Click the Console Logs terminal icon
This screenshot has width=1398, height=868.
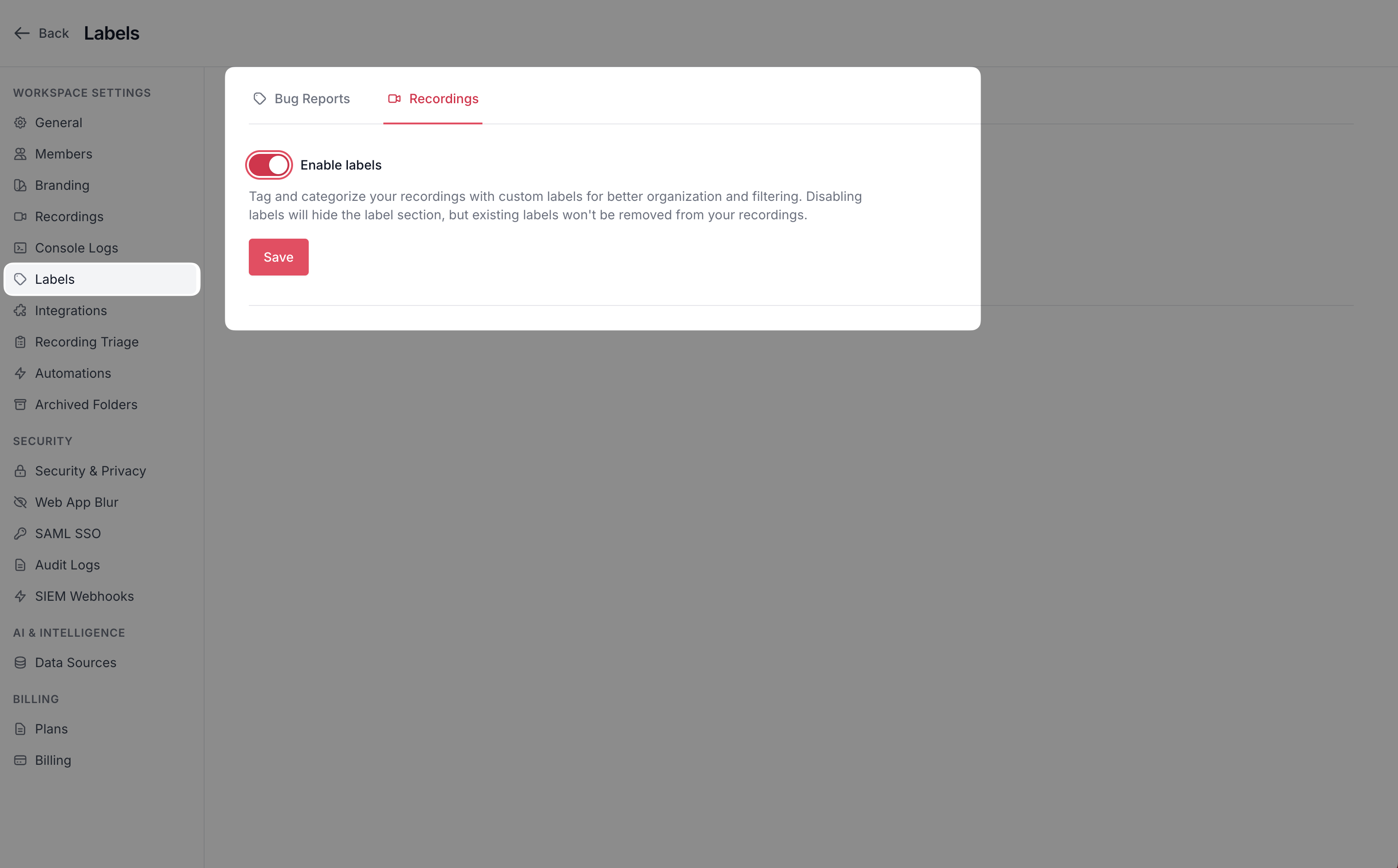[20, 247]
